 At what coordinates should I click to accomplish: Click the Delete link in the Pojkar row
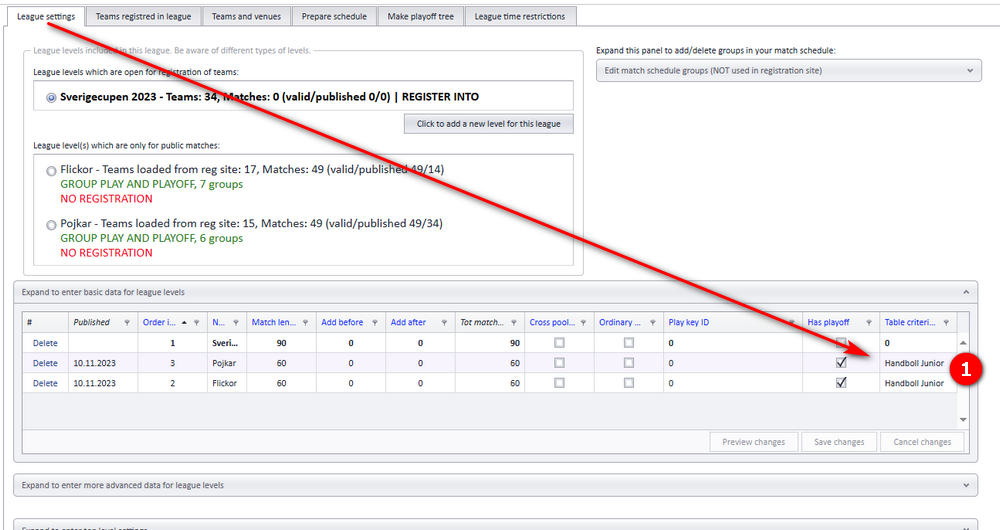[x=45, y=363]
